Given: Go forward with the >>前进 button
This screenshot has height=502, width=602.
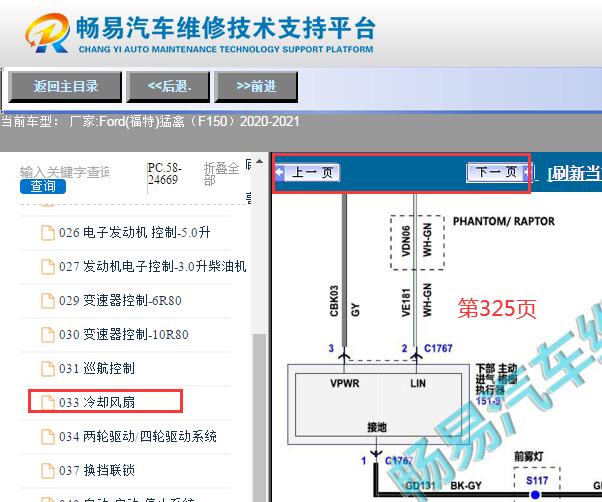Looking at the screenshot, I should 256,87.
